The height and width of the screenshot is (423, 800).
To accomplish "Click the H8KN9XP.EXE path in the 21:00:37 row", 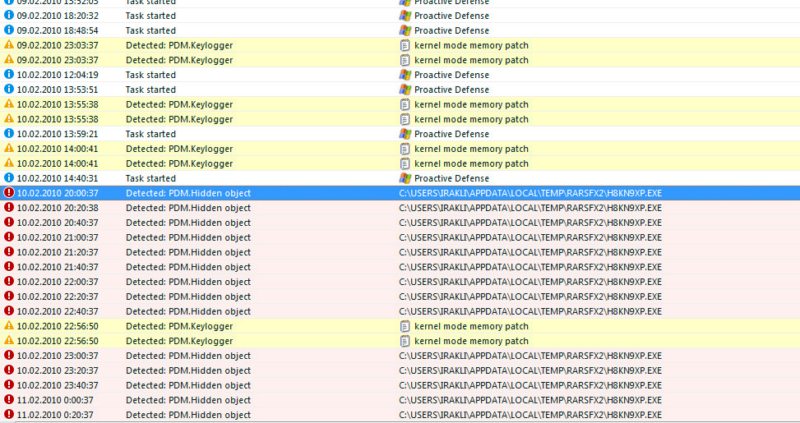I will pyautogui.click(x=531, y=238).
